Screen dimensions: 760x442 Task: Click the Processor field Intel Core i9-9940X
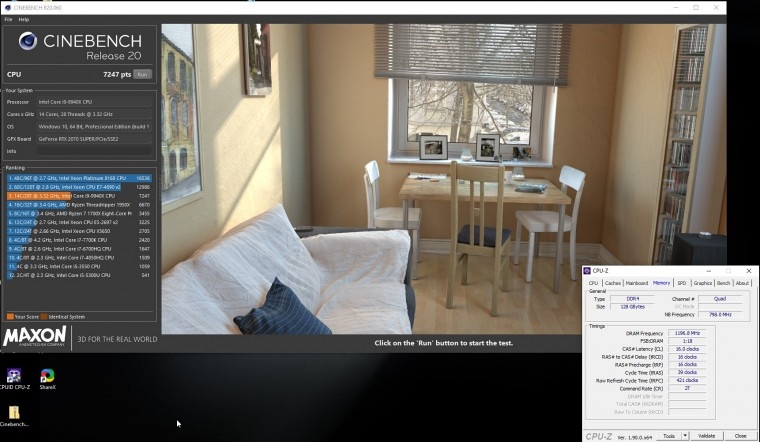pos(94,102)
